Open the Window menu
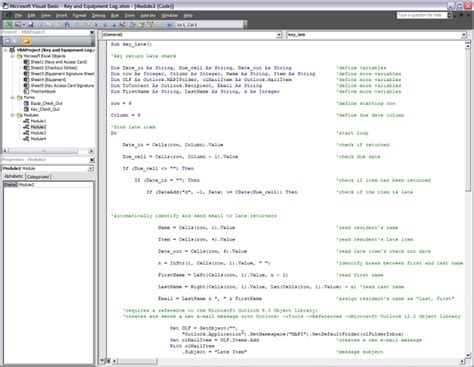Screen dimensions: 474x367 [x=169, y=15]
